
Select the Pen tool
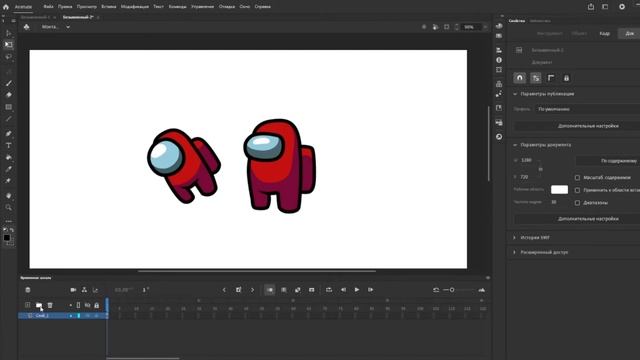point(9,133)
